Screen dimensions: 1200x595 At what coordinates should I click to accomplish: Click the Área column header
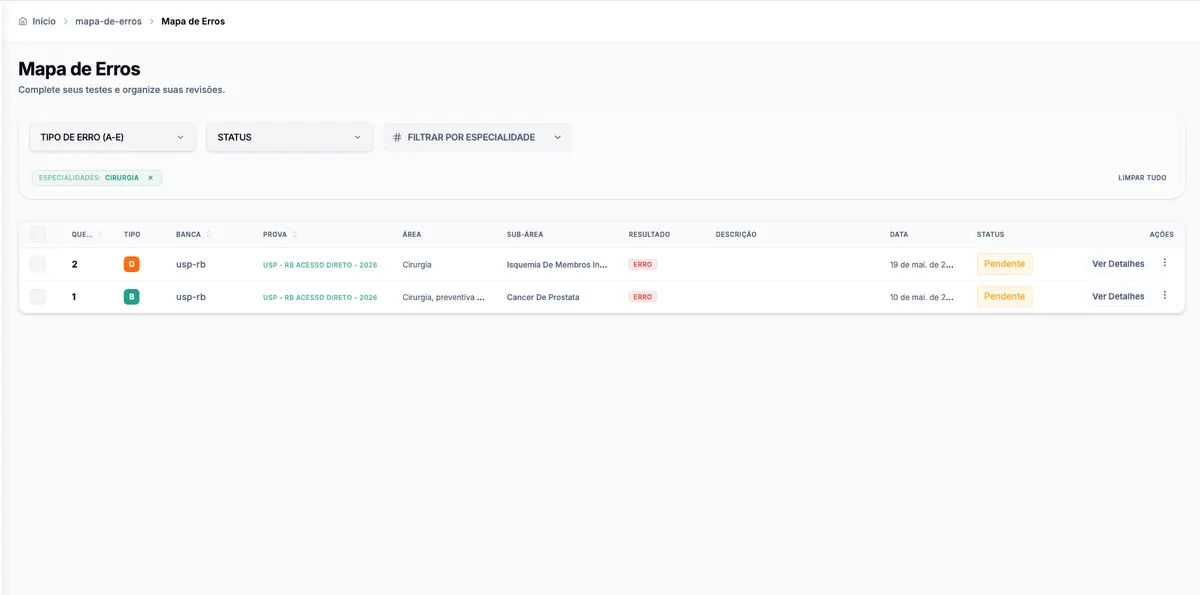pyautogui.click(x=411, y=234)
